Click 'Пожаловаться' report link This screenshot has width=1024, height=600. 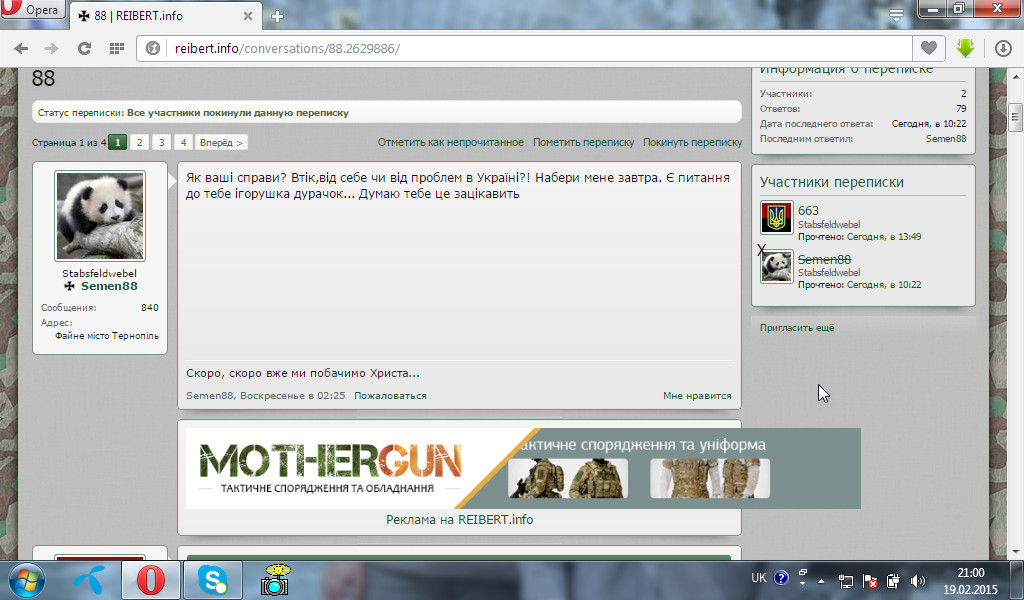pyautogui.click(x=390, y=396)
